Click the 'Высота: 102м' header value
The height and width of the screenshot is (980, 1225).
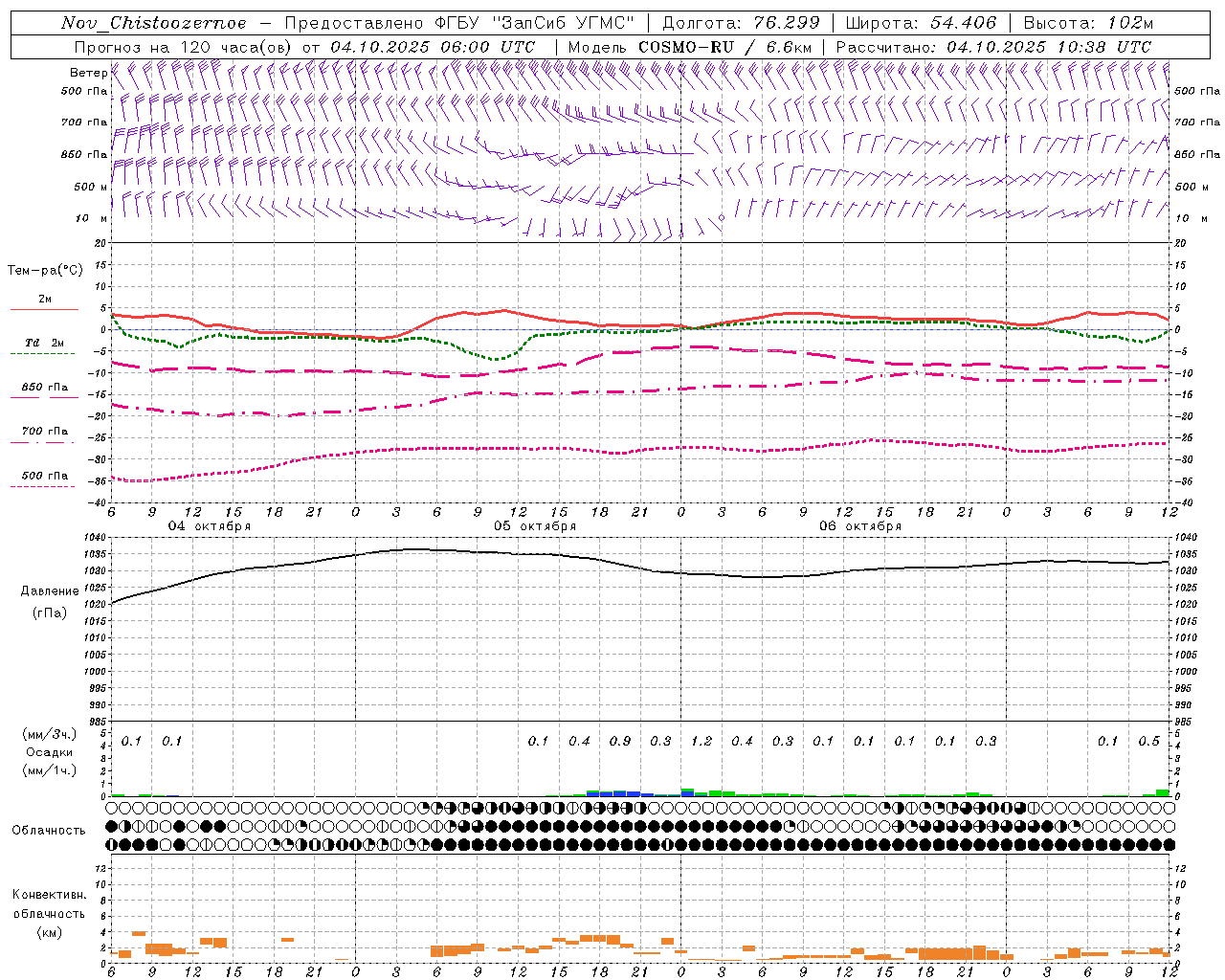point(1088,23)
